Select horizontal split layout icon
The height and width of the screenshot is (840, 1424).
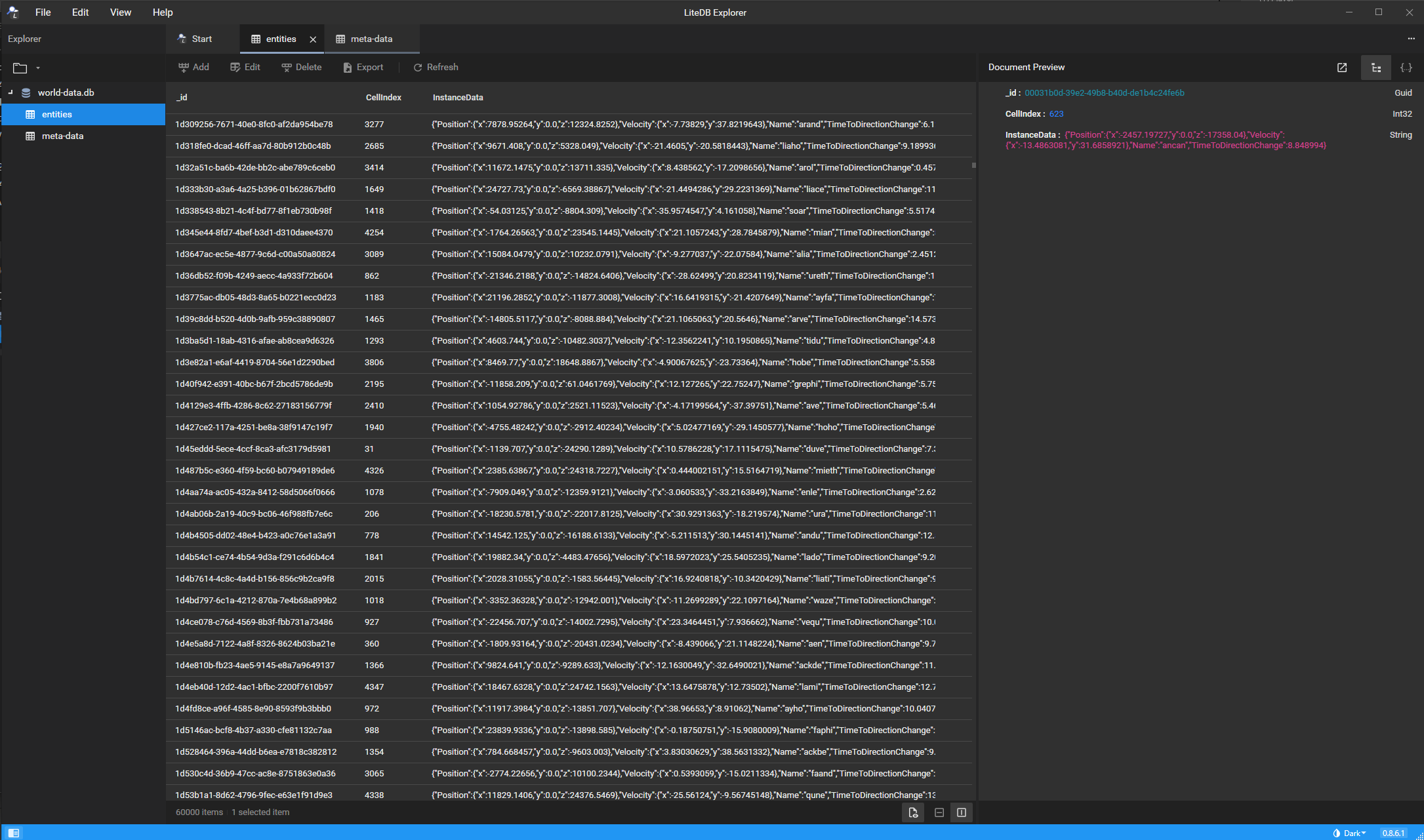[x=939, y=812]
